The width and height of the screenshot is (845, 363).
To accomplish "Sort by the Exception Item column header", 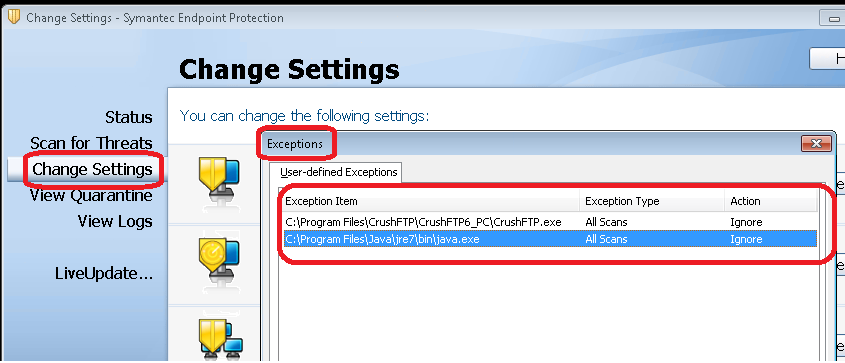I will (x=430, y=201).
